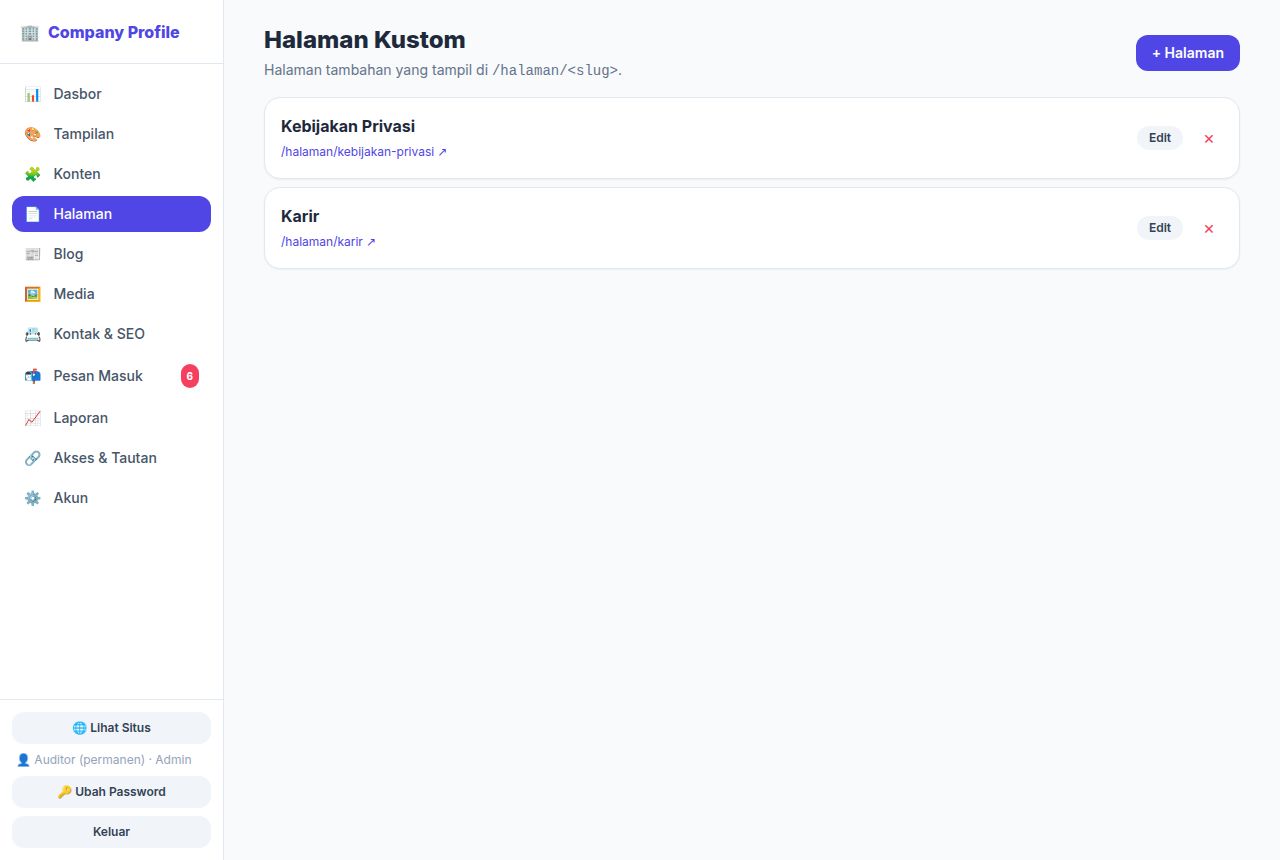Click the Halaman Kustom heading
1280x860 pixels.
pos(365,40)
